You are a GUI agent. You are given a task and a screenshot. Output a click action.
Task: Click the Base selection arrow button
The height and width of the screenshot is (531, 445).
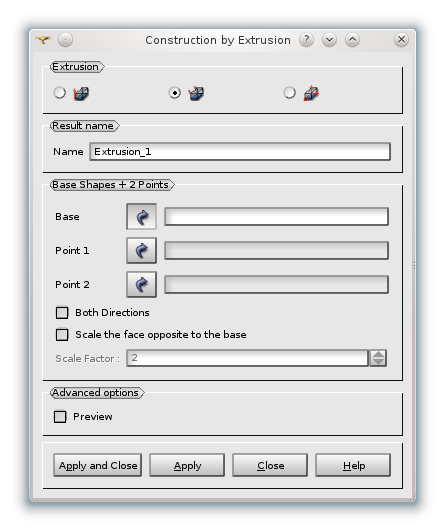tap(141, 216)
